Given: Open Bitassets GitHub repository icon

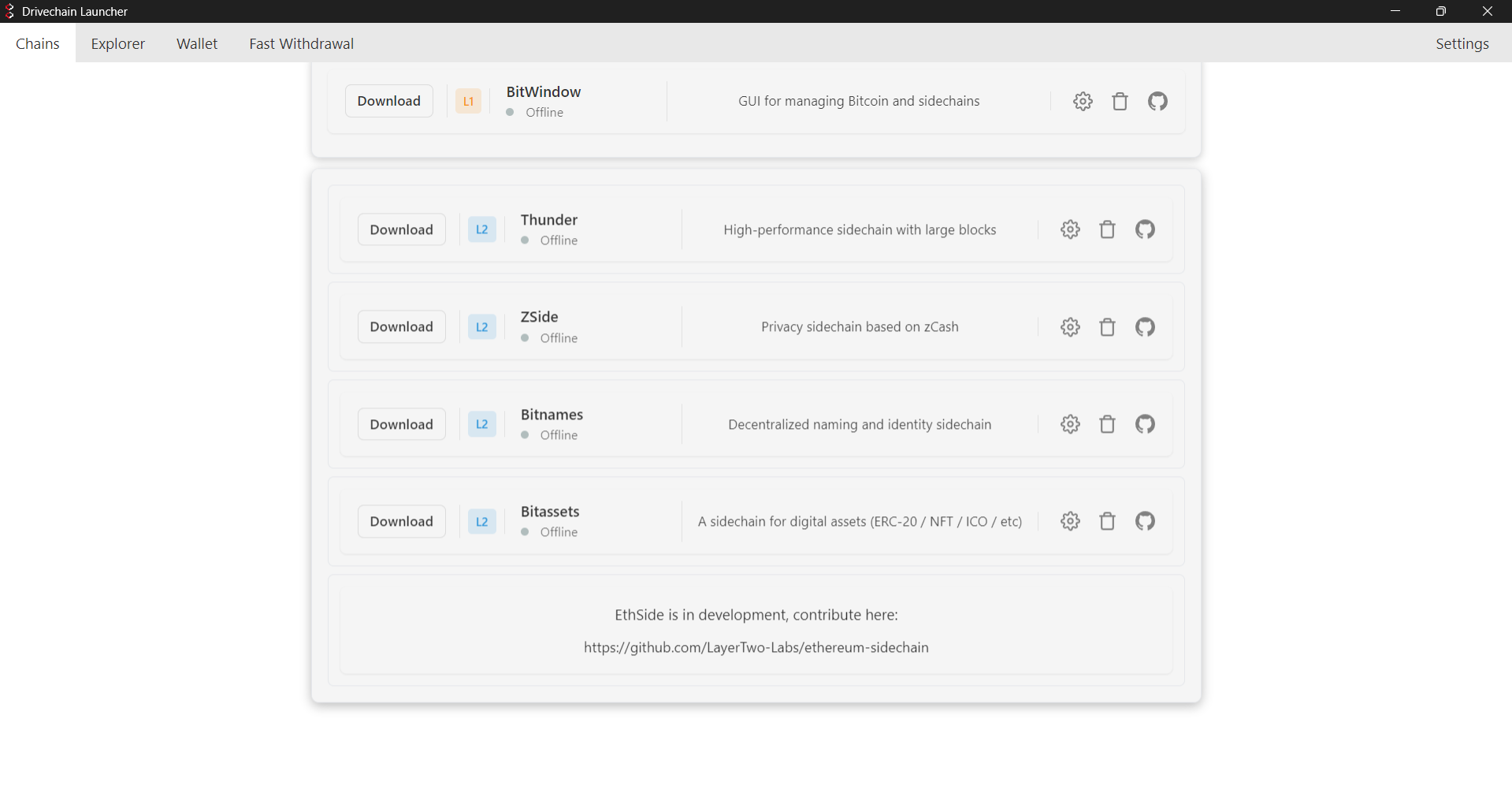Looking at the screenshot, I should [x=1145, y=521].
